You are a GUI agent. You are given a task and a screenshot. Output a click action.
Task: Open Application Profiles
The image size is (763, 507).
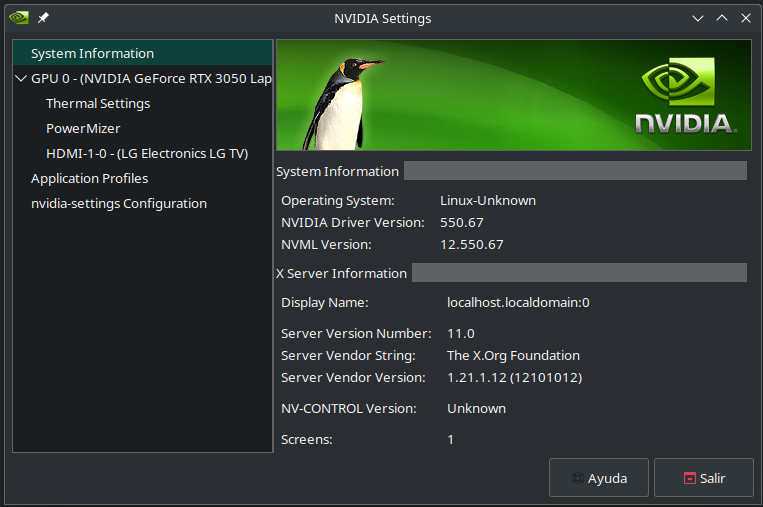[89, 178]
